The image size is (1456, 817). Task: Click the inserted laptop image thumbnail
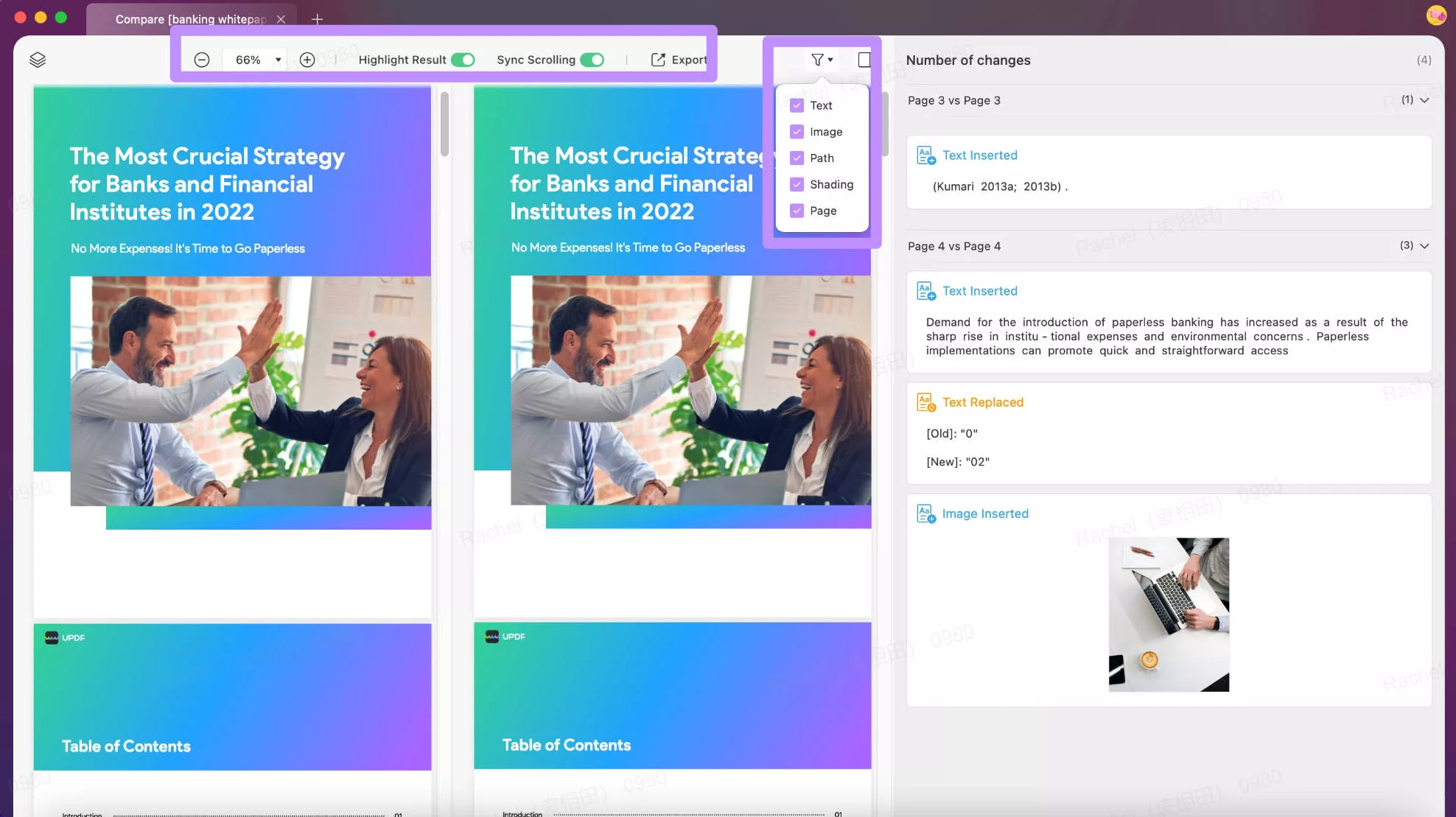pyautogui.click(x=1169, y=614)
